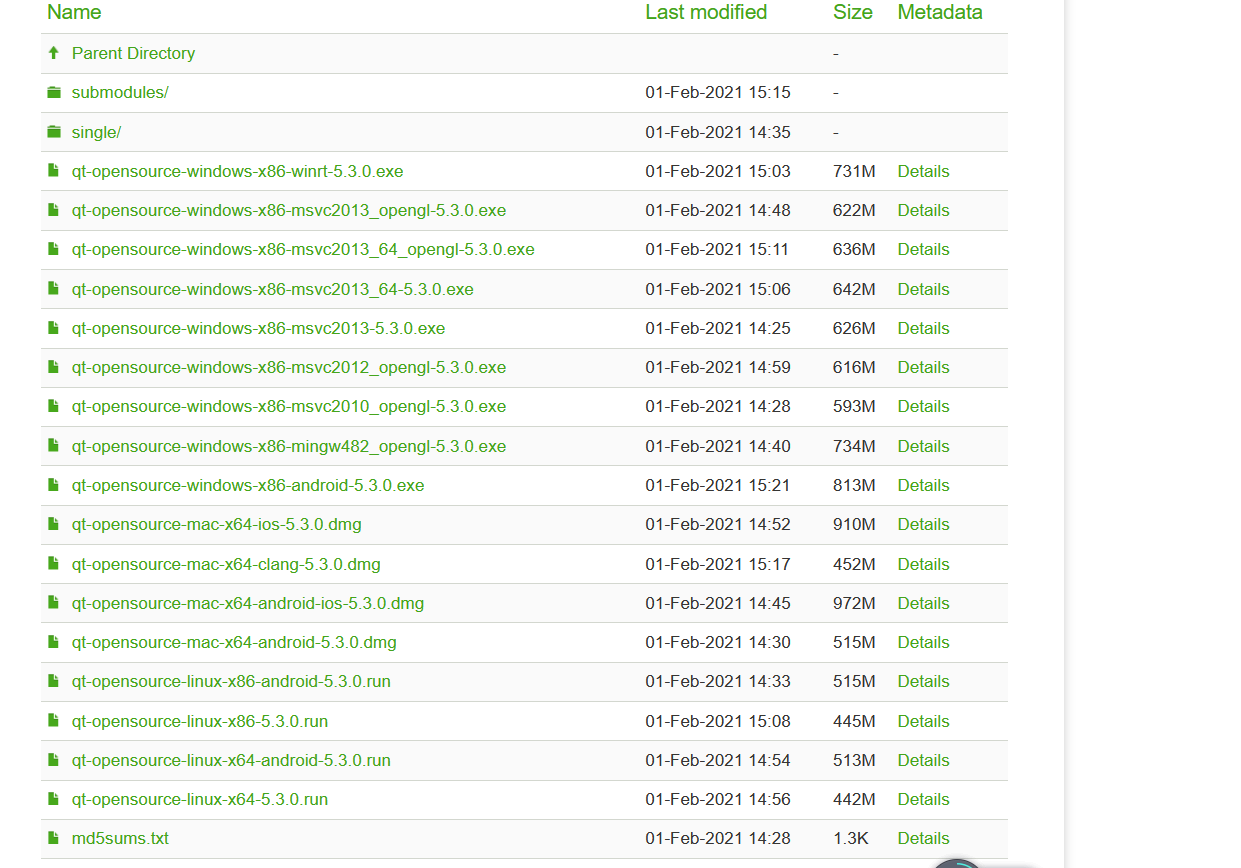This screenshot has width=1241, height=868.
Task: Click file icon beside windows-x86-android-5.3.0.exe
Action: [54, 485]
